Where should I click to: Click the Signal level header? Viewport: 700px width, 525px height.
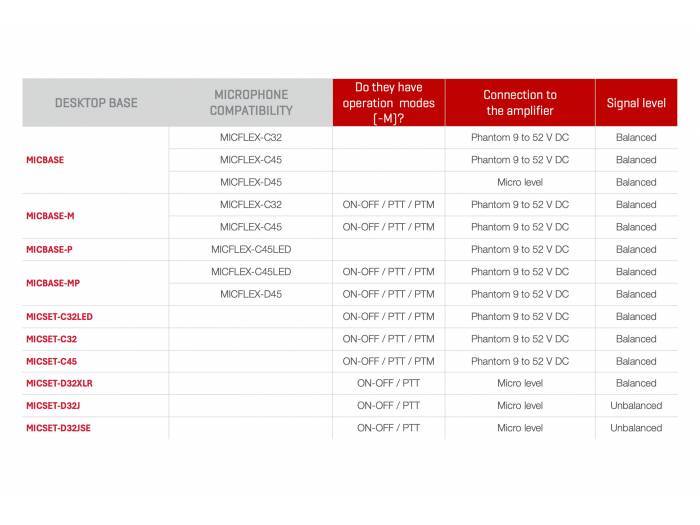pyautogui.click(x=636, y=103)
